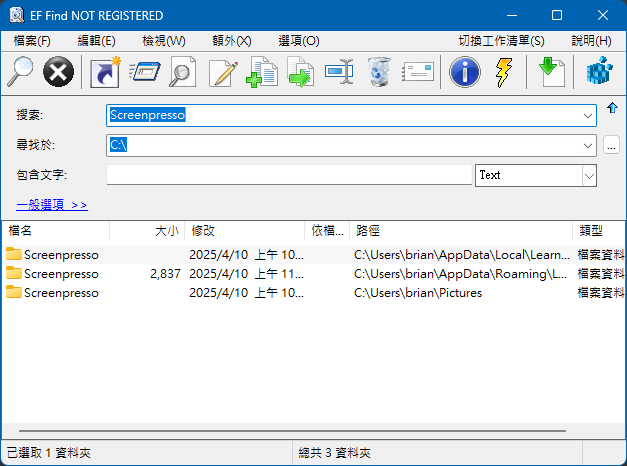Click the magnifying glass start search icon

[x=20, y=72]
